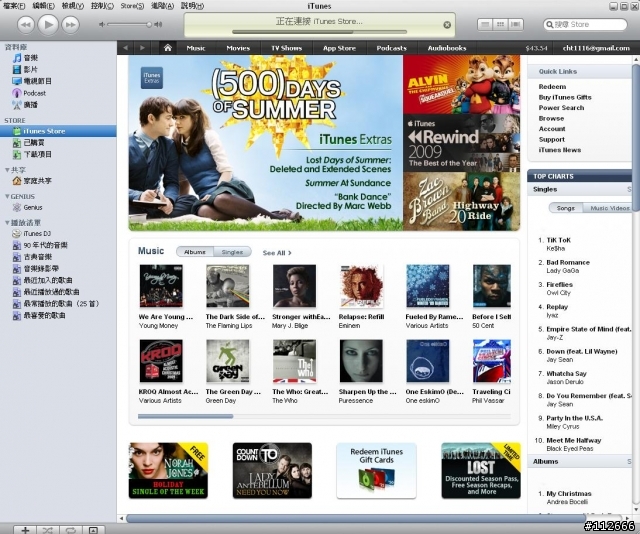Click See All for Music
This screenshot has width=640, height=534.
click(277, 253)
